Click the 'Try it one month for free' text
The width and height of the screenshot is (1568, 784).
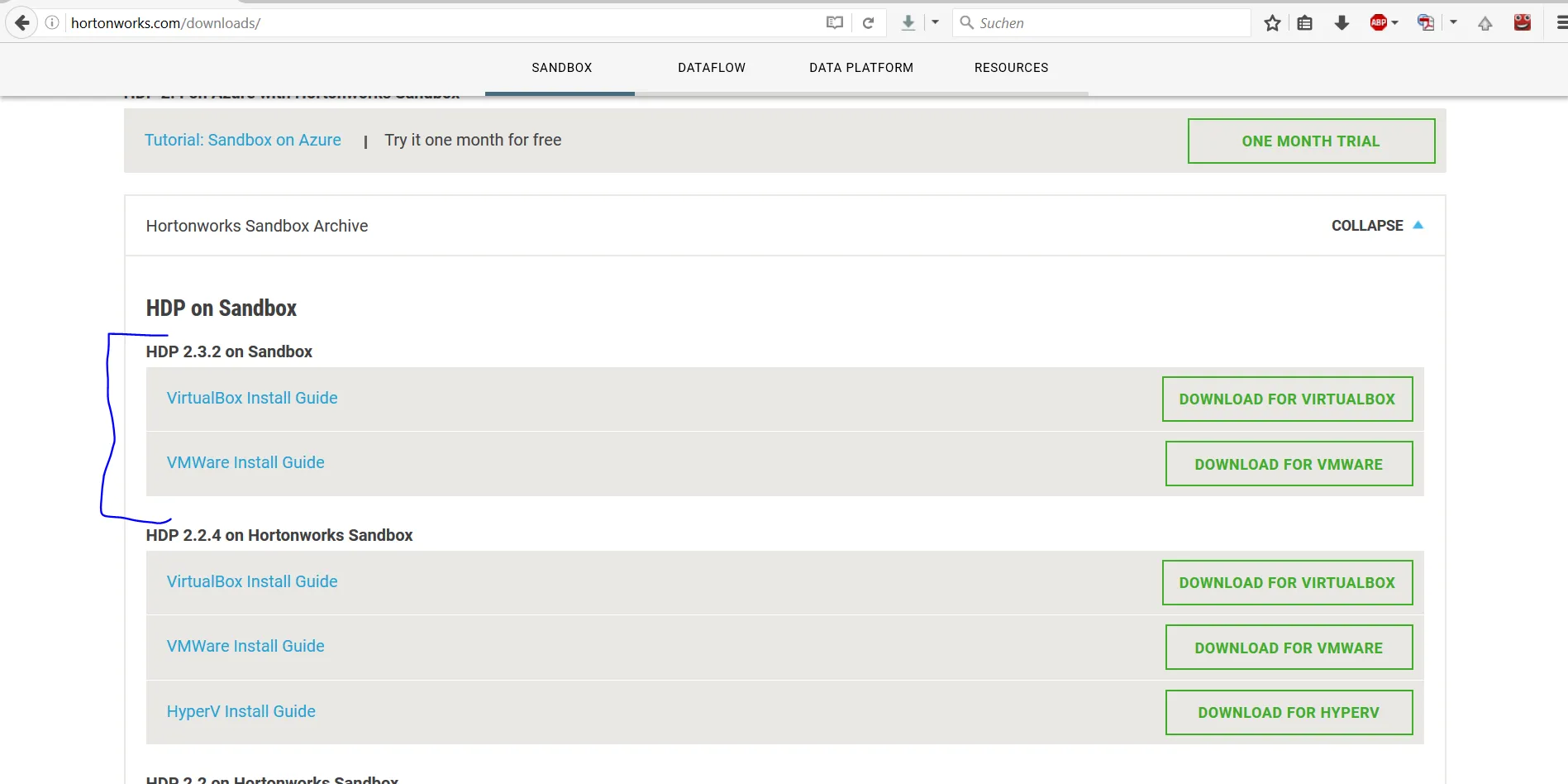[473, 141]
